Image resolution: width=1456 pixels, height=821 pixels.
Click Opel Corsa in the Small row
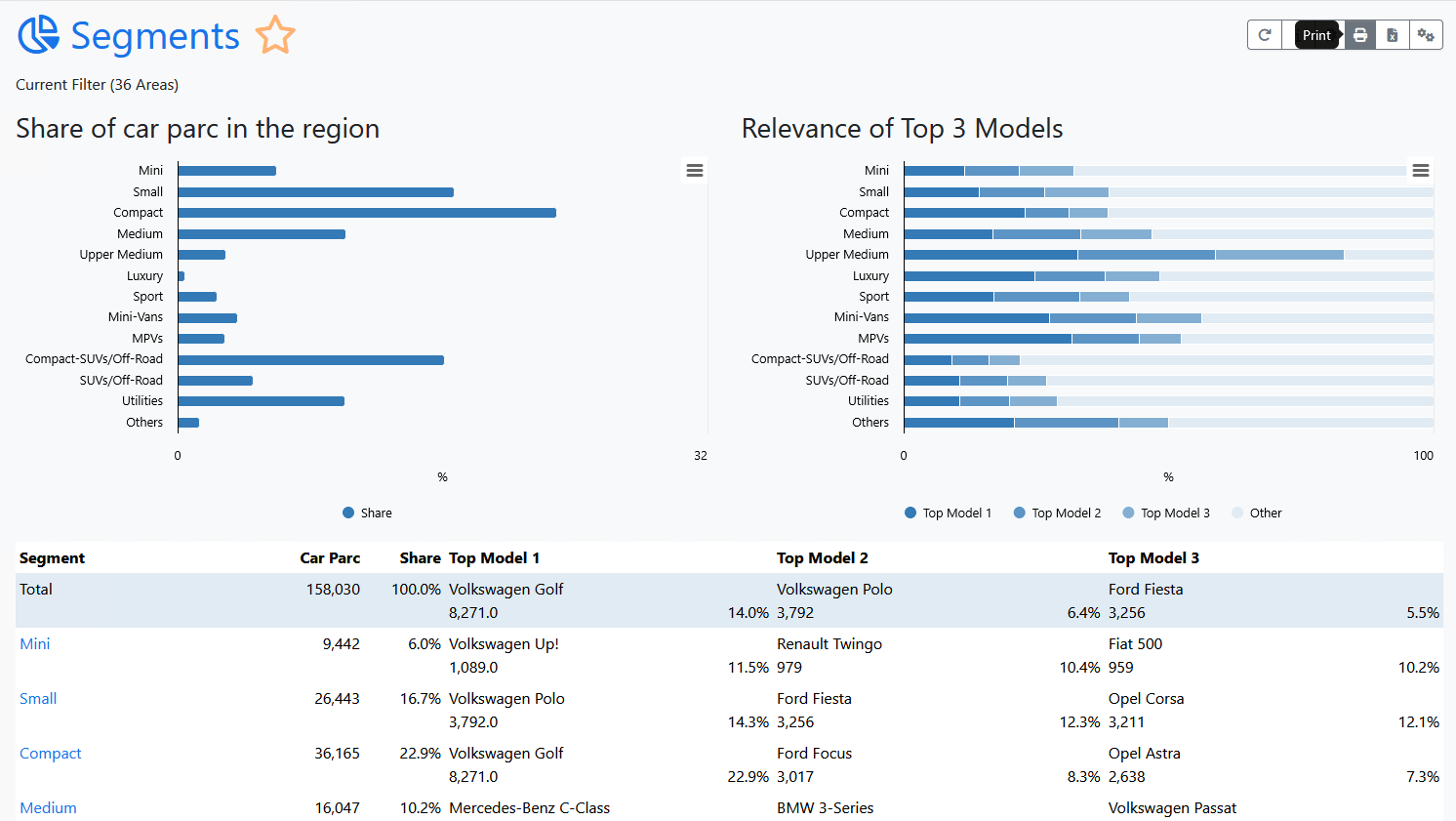[x=1147, y=699]
